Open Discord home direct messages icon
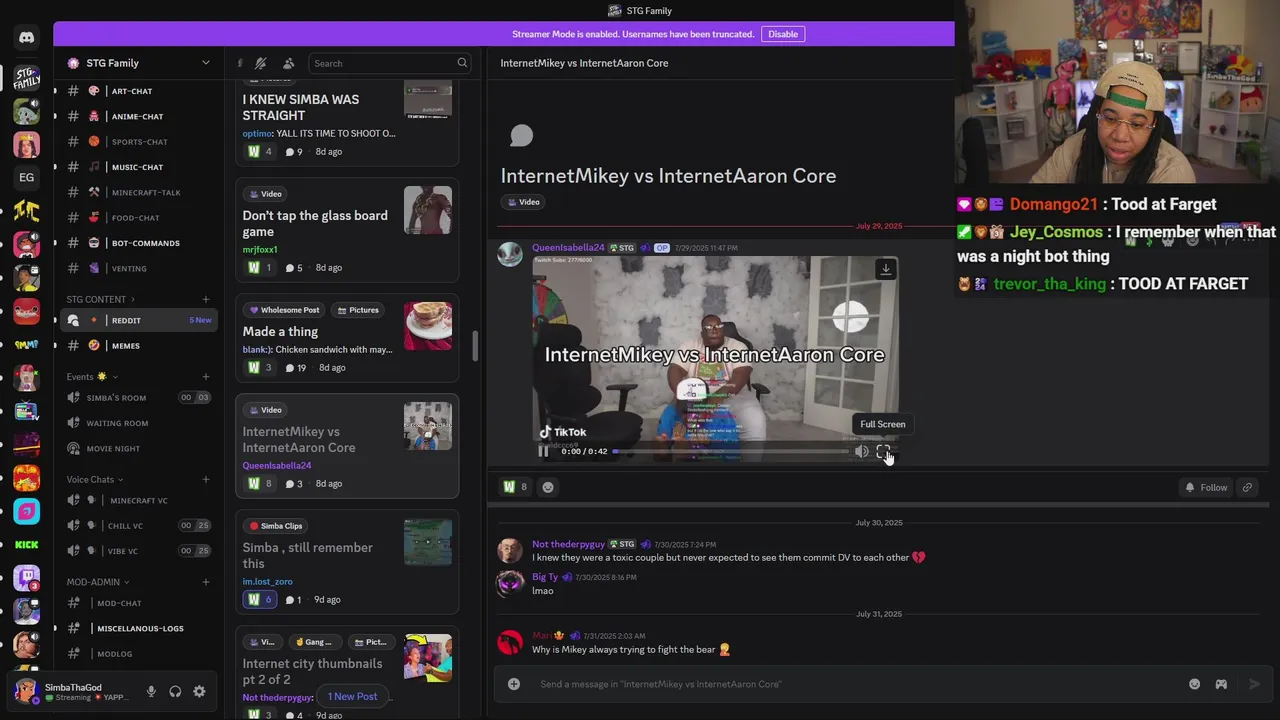The image size is (1280, 720). [x=27, y=37]
